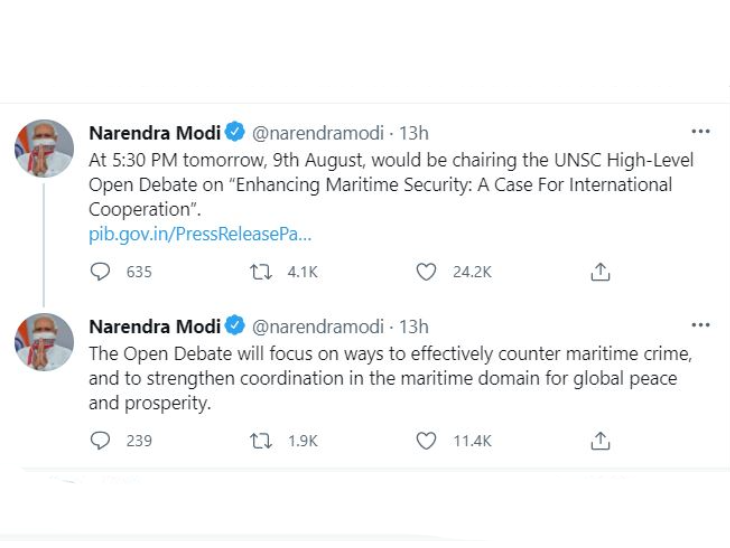730x548 pixels.
Task: Open more options on first tweet
Action: [x=700, y=132]
